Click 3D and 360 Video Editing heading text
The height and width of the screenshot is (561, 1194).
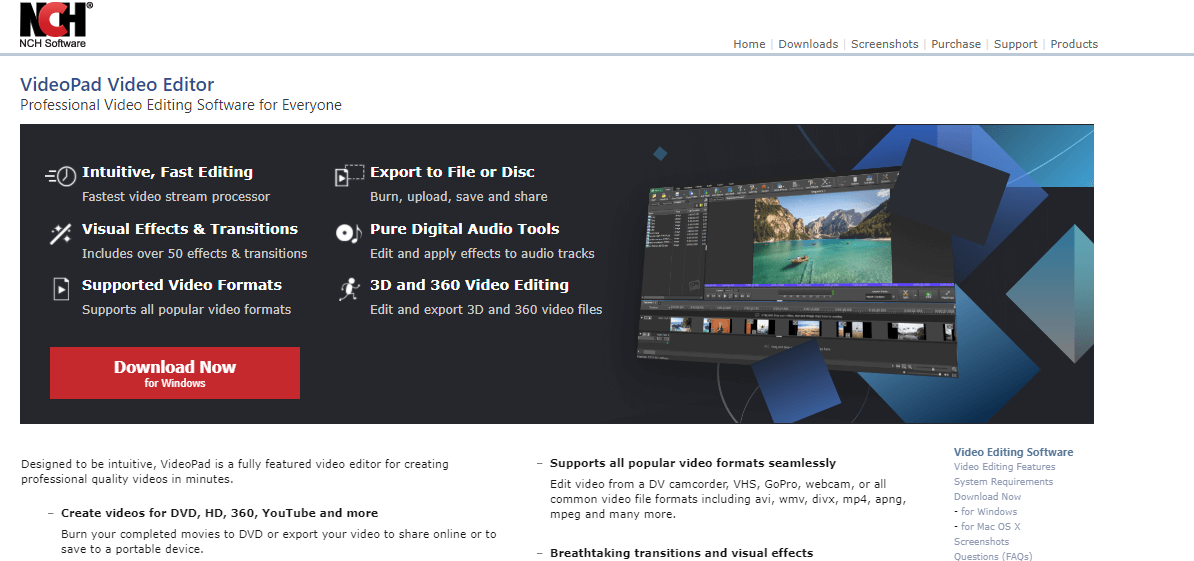pos(469,285)
